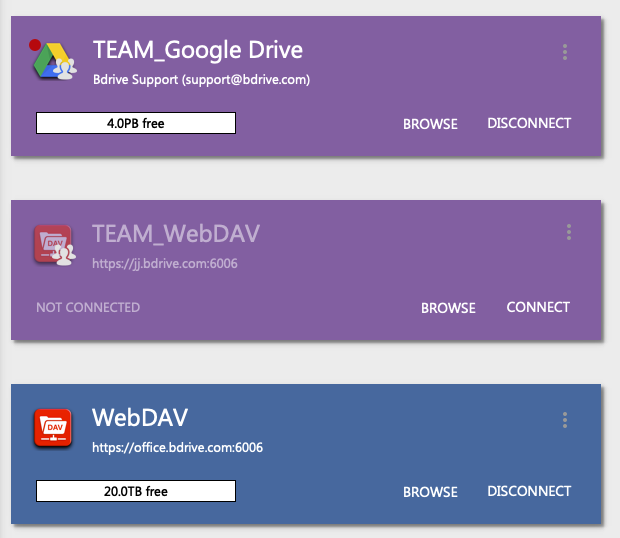Open more options menu for TEAM_WebDAV

click(569, 232)
